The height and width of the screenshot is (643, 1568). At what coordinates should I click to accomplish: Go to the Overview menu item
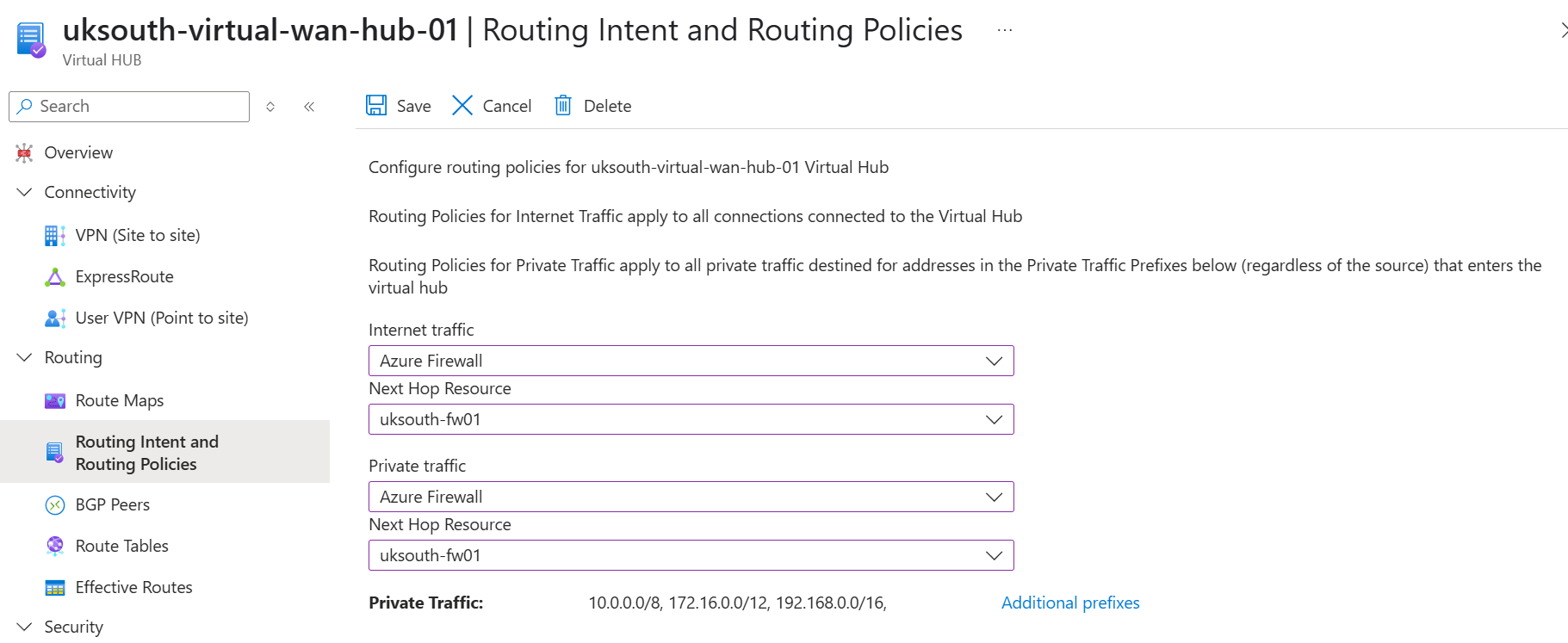(78, 152)
